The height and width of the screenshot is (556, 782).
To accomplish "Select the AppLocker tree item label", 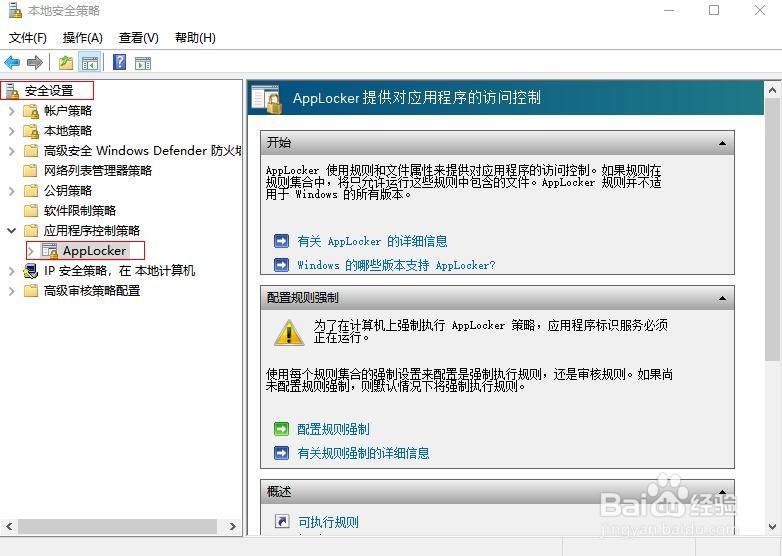I will [95, 250].
